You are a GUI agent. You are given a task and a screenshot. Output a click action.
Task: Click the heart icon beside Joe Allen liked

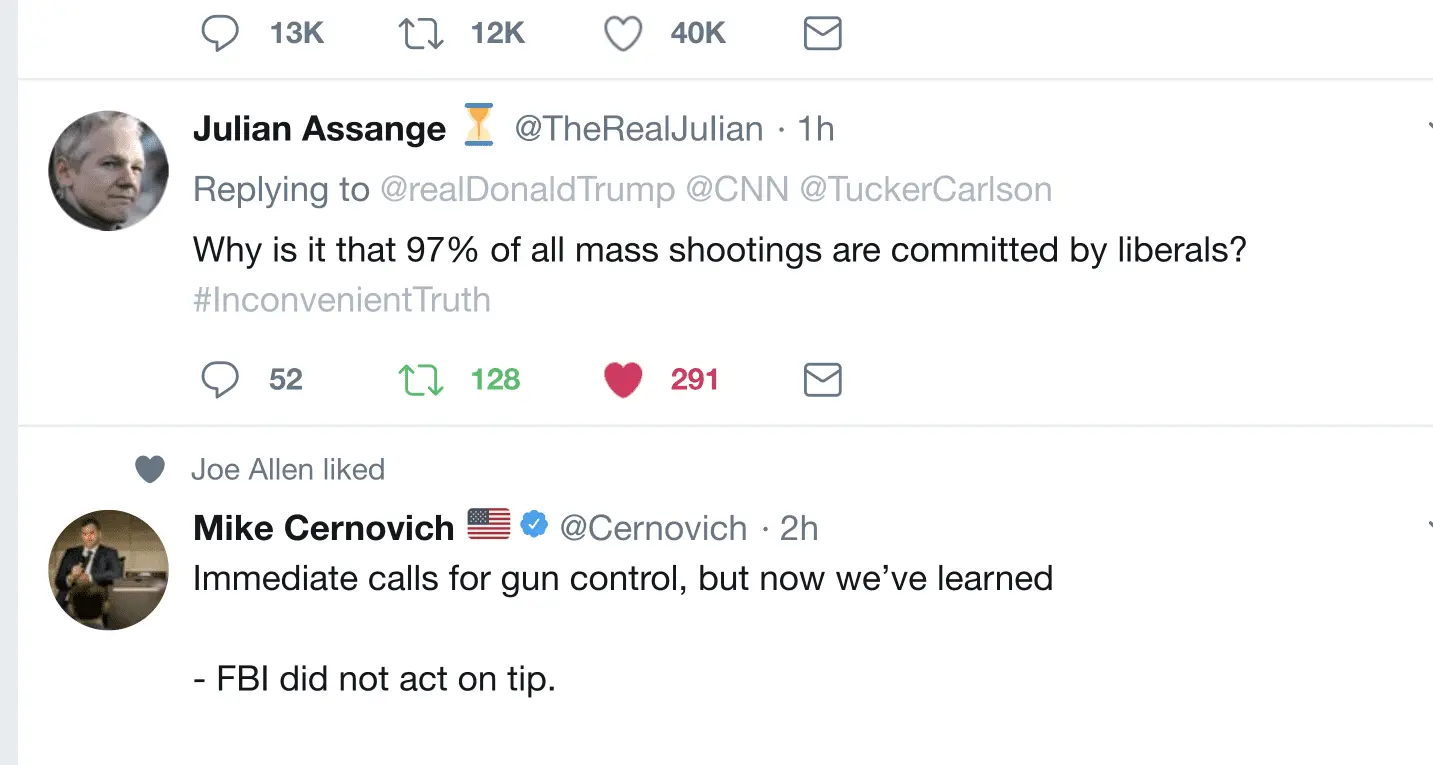tap(149, 469)
